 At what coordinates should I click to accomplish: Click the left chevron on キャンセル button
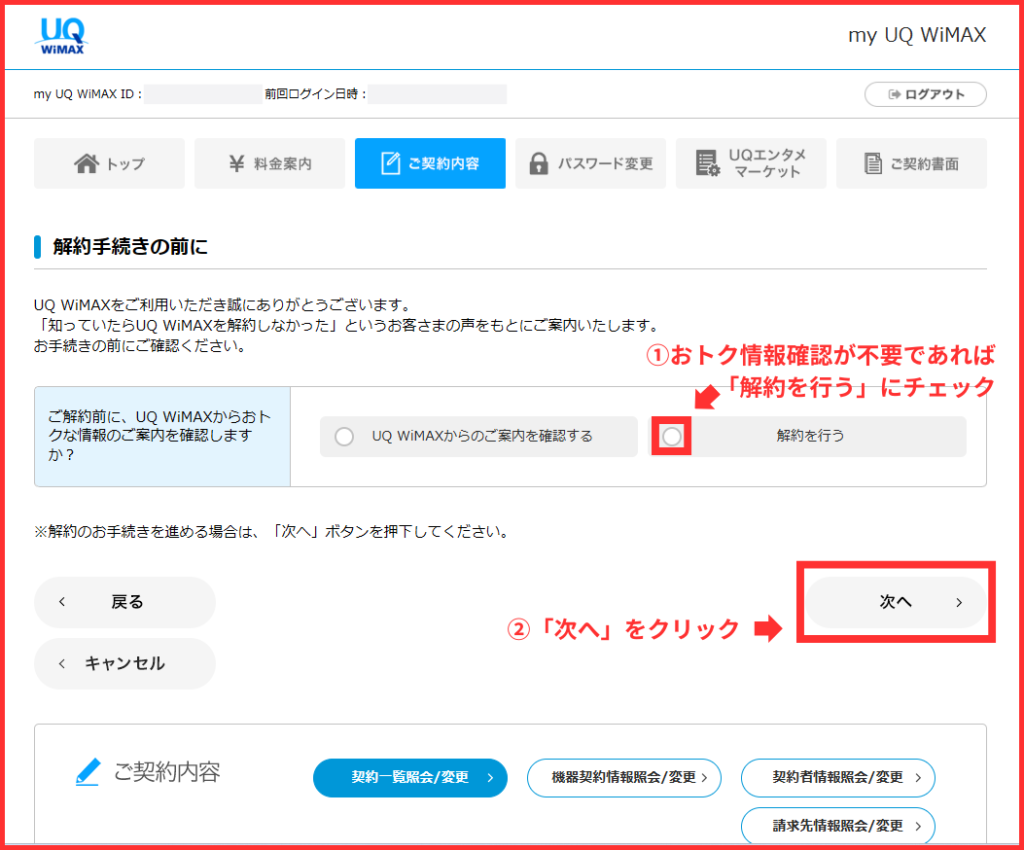click(x=62, y=664)
